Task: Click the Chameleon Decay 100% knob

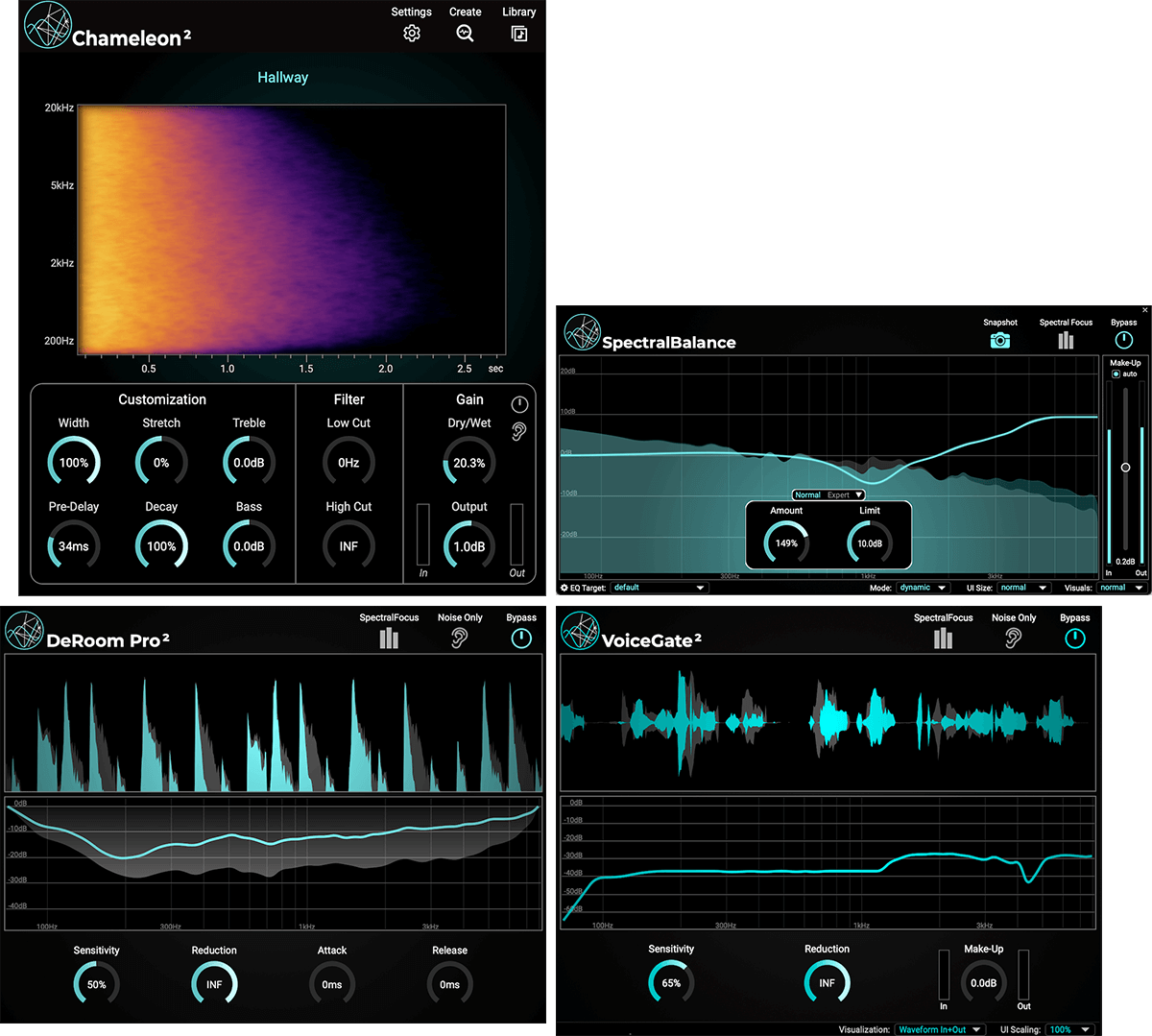Action: click(161, 545)
